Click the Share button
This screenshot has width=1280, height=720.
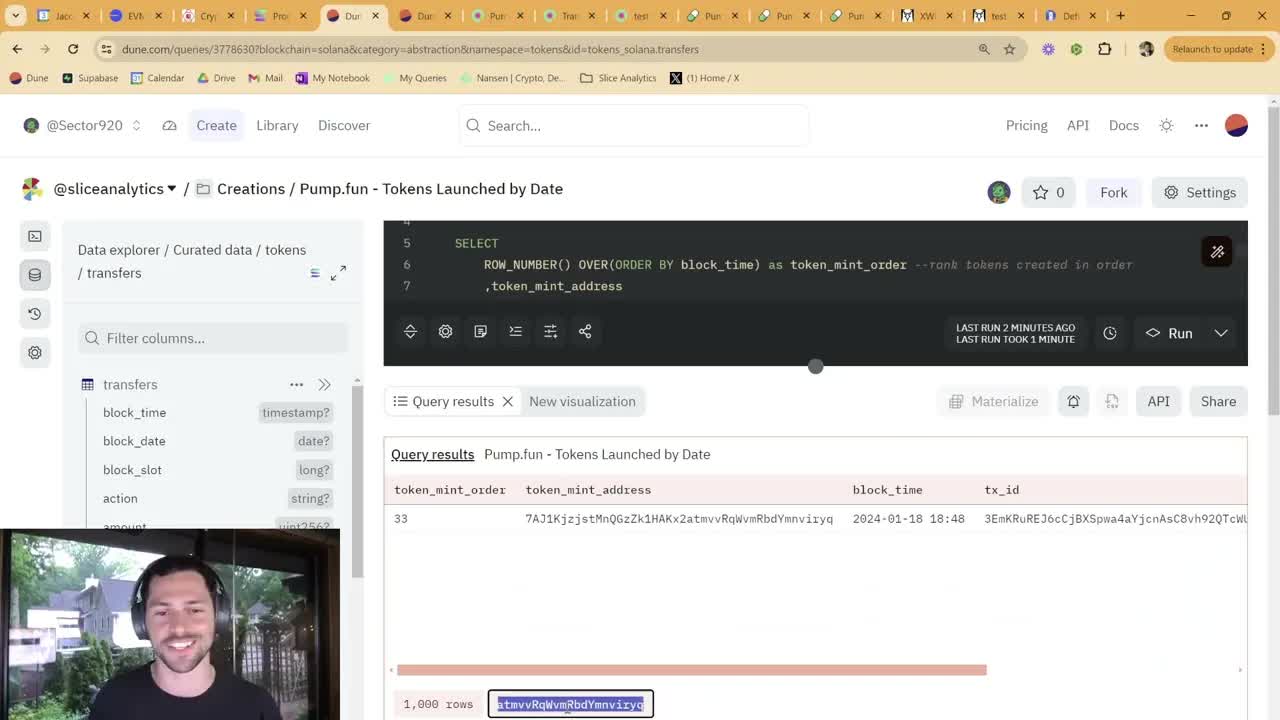point(1218,401)
